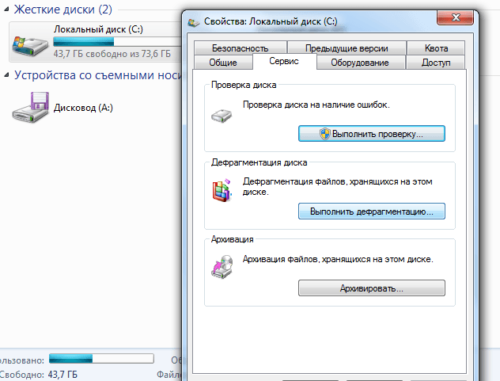Click the C: drive usage bar
Viewport: 500px width, 381px height.
pos(117,42)
